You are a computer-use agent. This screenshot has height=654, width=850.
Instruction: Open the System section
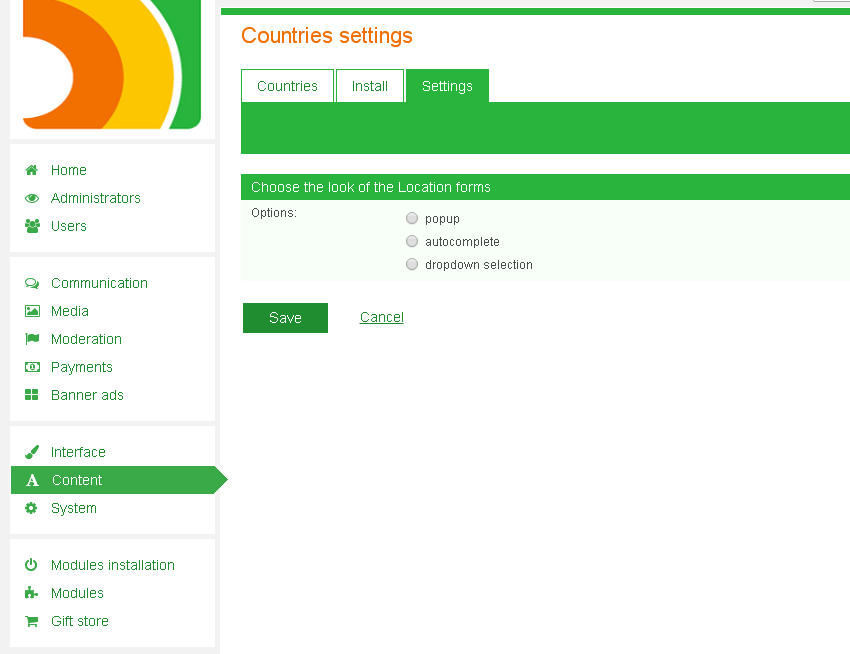tap(74, 508)
